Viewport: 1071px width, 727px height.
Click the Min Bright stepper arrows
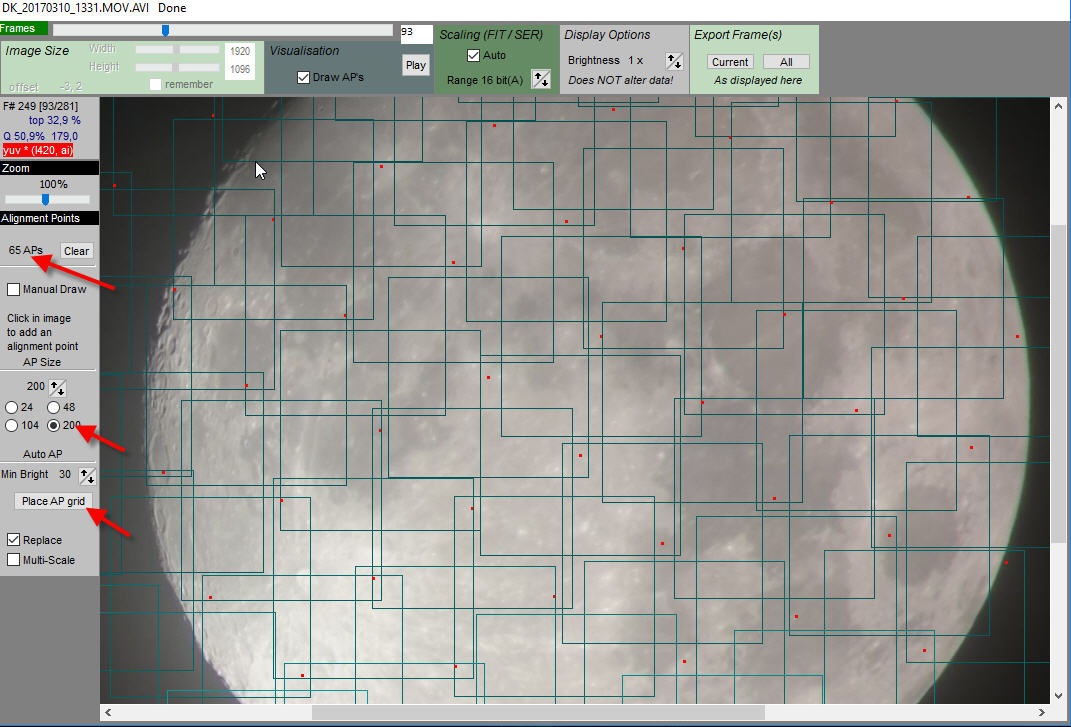(x=87, y=476)
